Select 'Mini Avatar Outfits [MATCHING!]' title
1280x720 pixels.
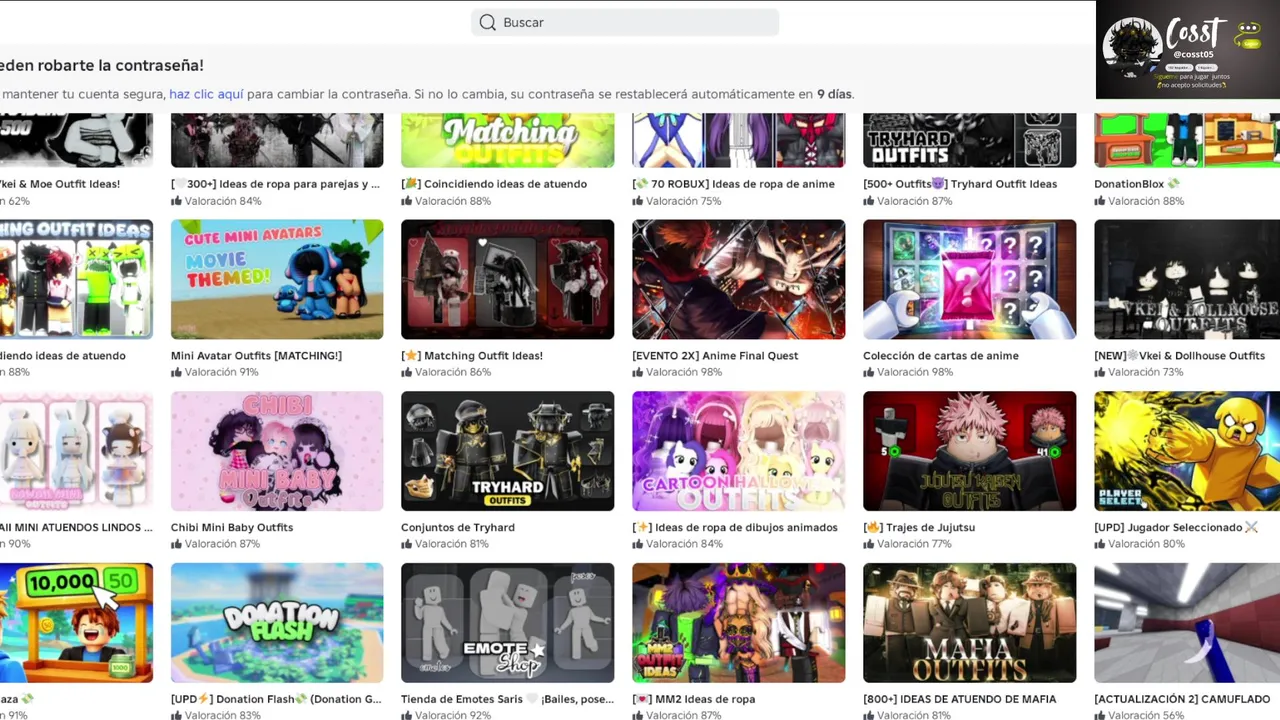point(256,356)
